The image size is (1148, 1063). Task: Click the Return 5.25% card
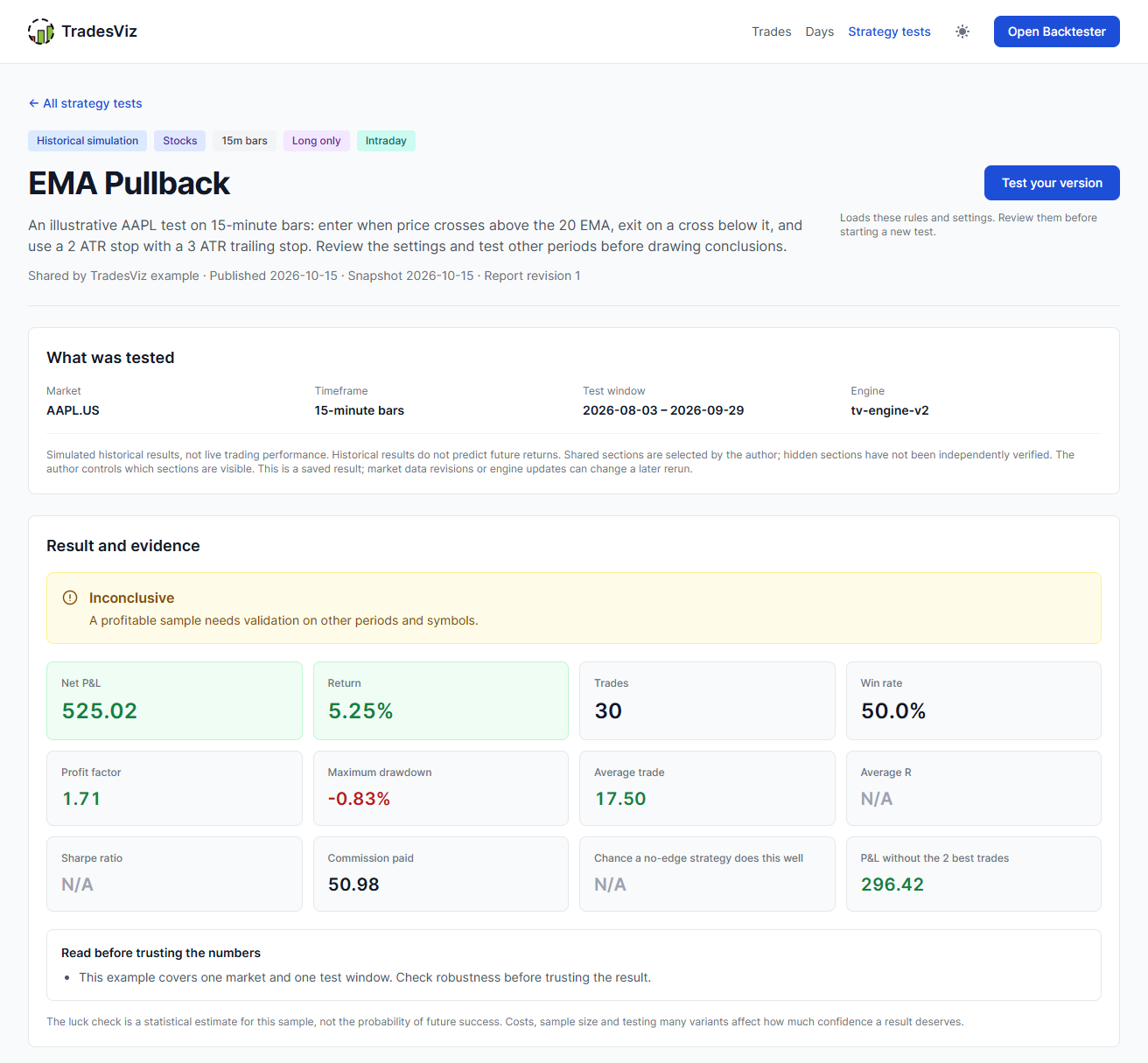[x=441, y=701]
